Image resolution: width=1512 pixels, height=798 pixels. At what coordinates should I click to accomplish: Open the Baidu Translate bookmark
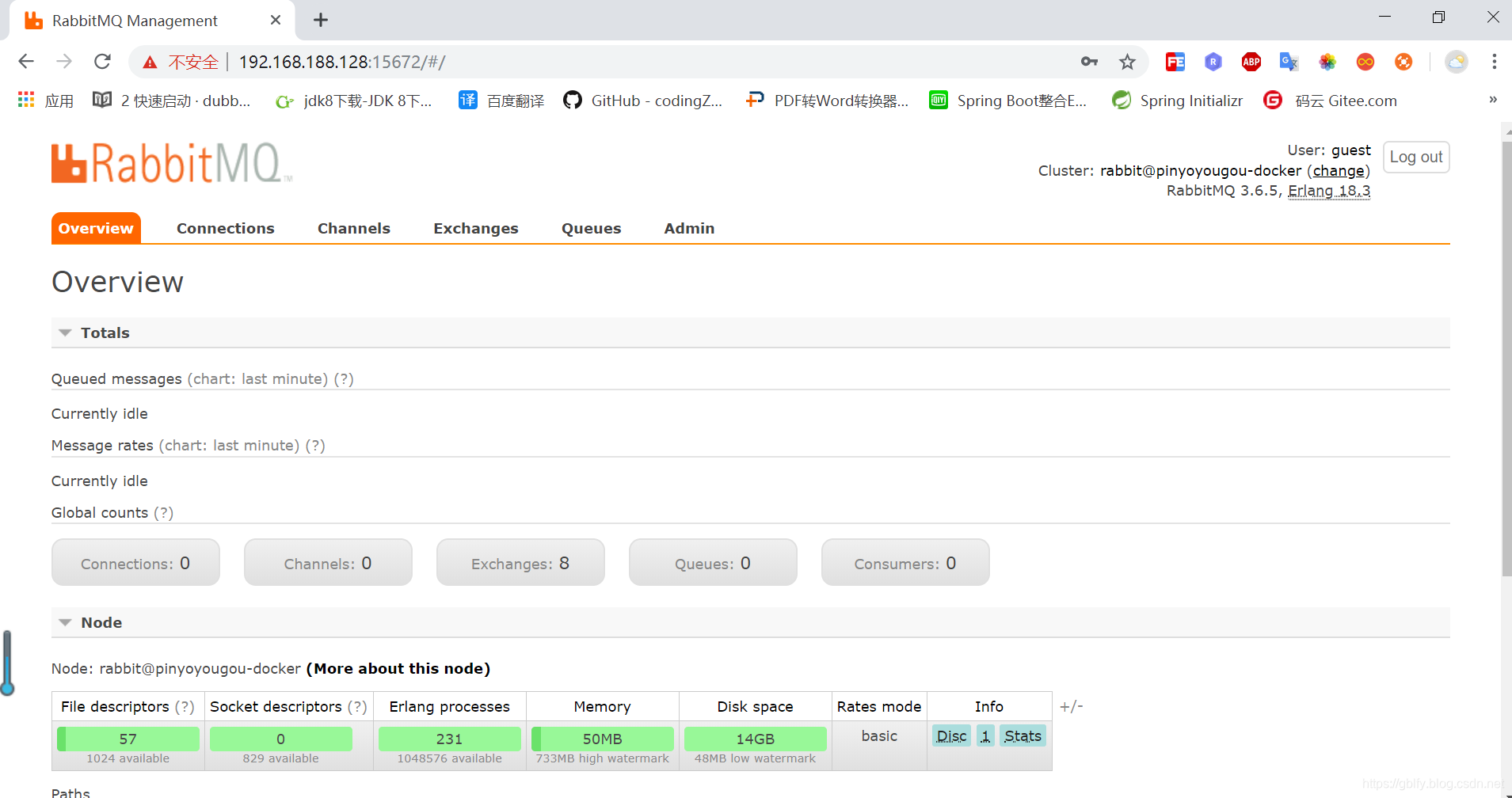click(501, 101)
